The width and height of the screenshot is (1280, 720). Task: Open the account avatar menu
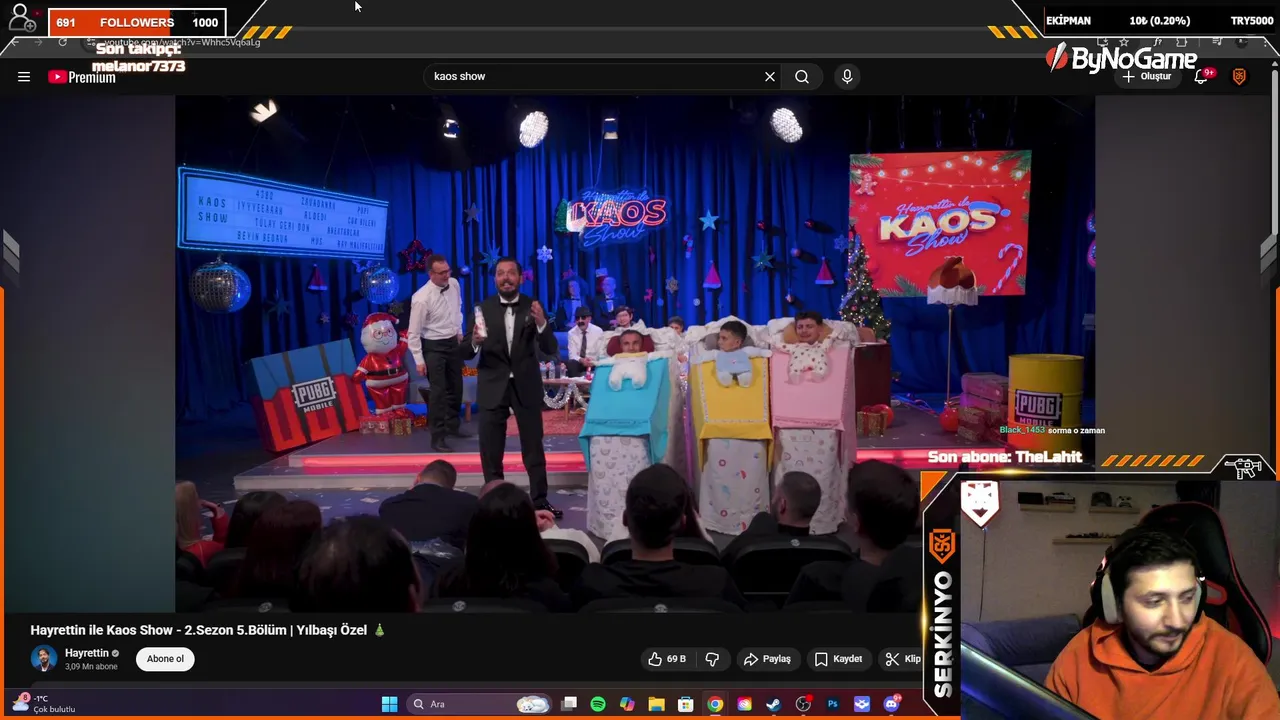(x=1239, y=76)
